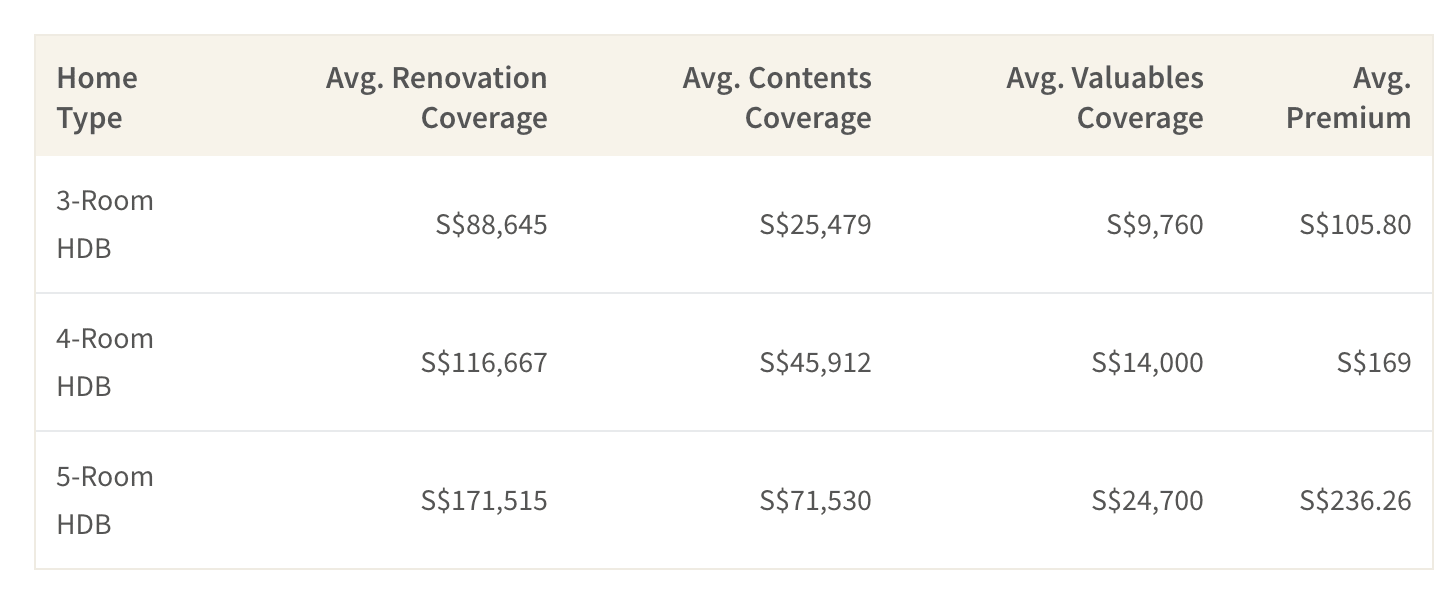Click the S$45,912 contents coverage value
The height and width of the screenshot is (598, 1452).
(x=815, y=362)
